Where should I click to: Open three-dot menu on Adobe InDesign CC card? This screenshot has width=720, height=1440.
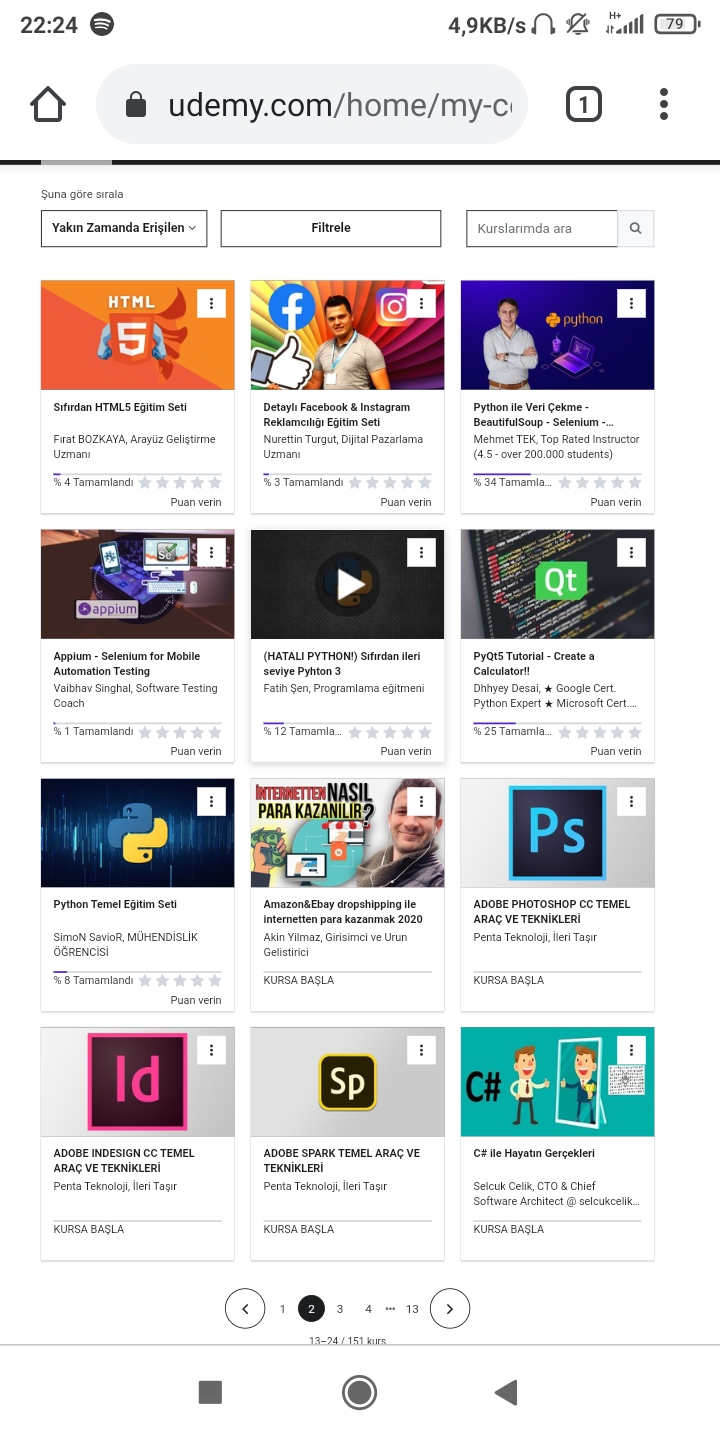(x=211, y=1050)
